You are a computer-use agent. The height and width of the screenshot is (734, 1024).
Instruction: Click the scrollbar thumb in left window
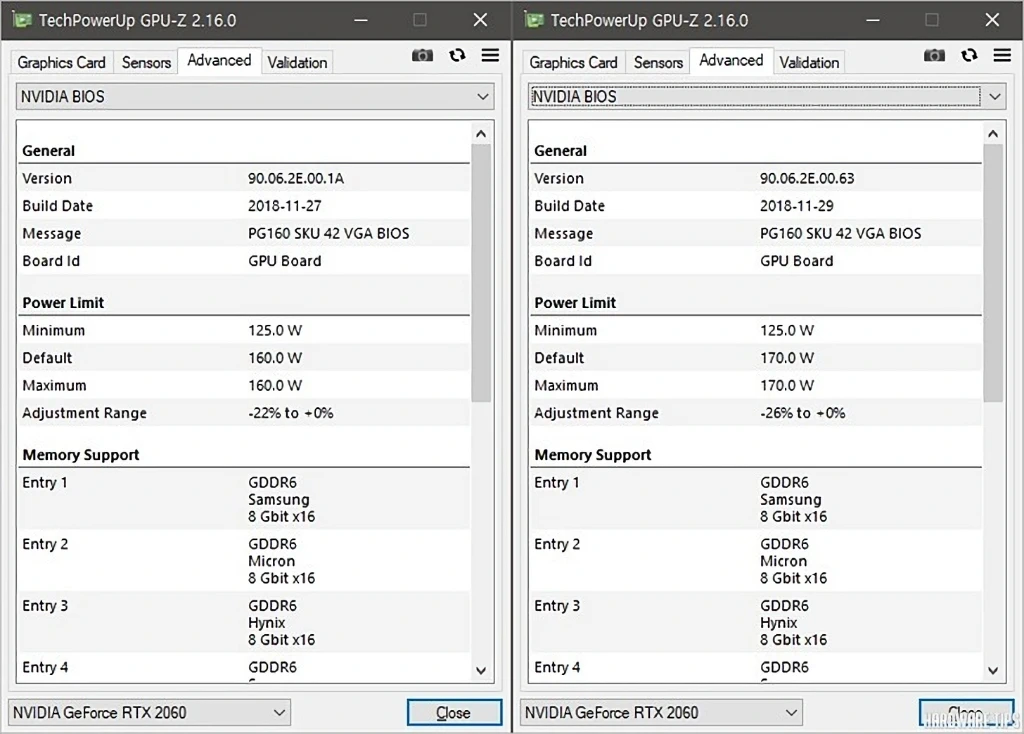pyautogui.click(x=481, y=273)
